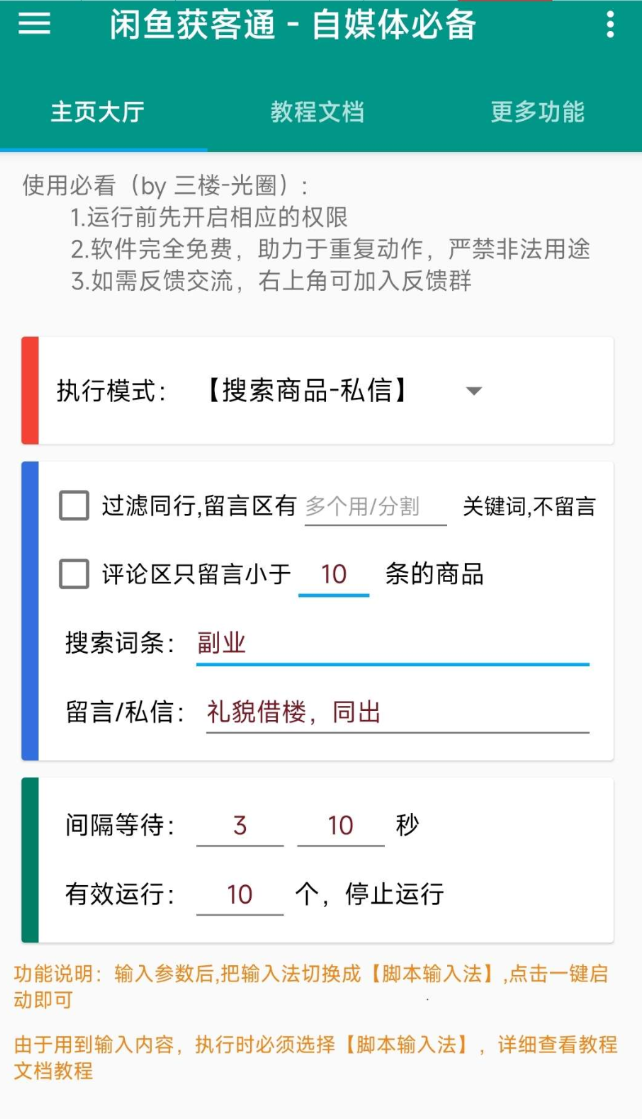This screenshot has width=642, height=1119.
Task: Click the filter keywords placeholder 多个用/分割
Action: [x=375, y=507]
